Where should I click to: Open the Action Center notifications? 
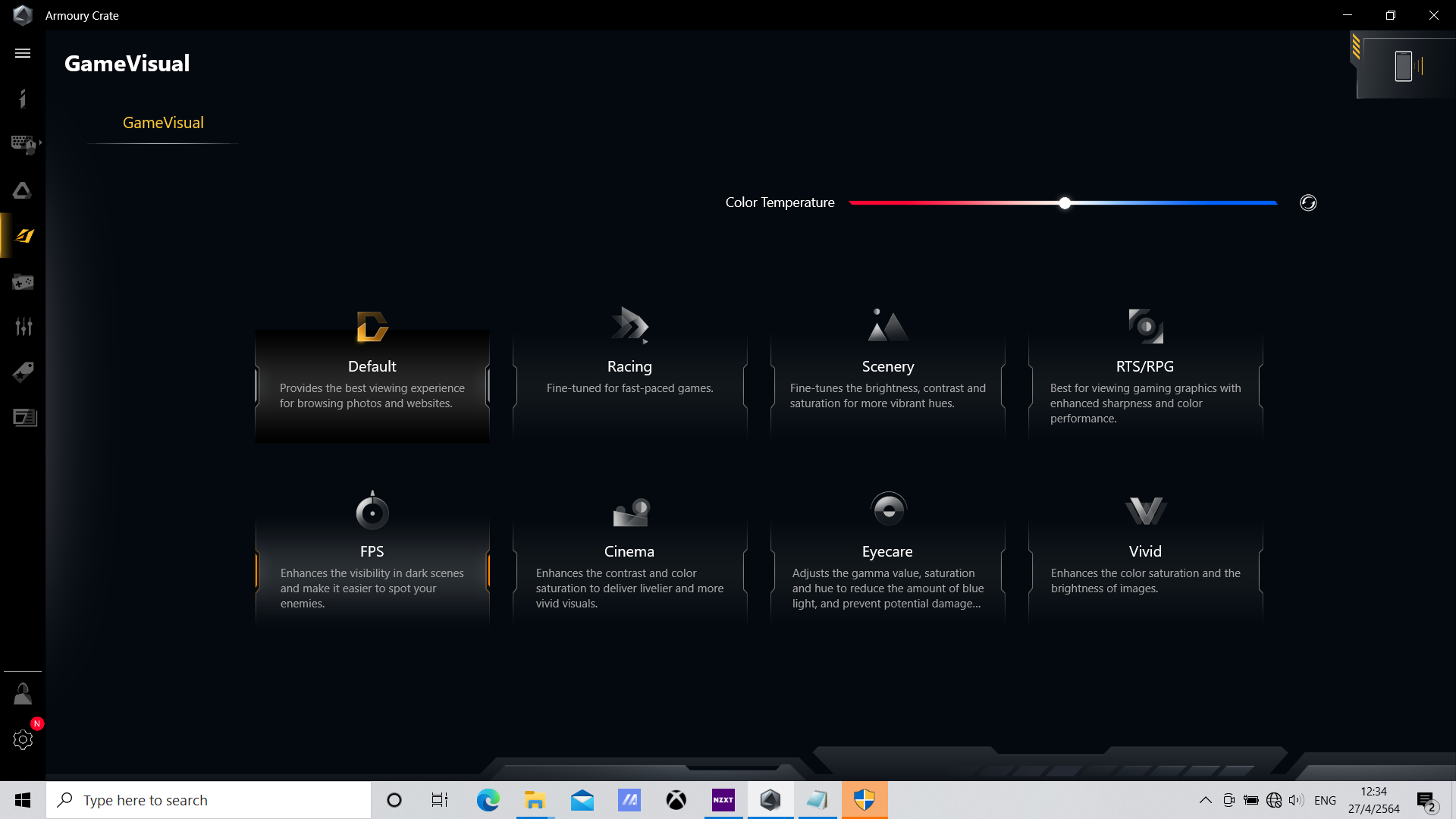(x=1426, y=800)
